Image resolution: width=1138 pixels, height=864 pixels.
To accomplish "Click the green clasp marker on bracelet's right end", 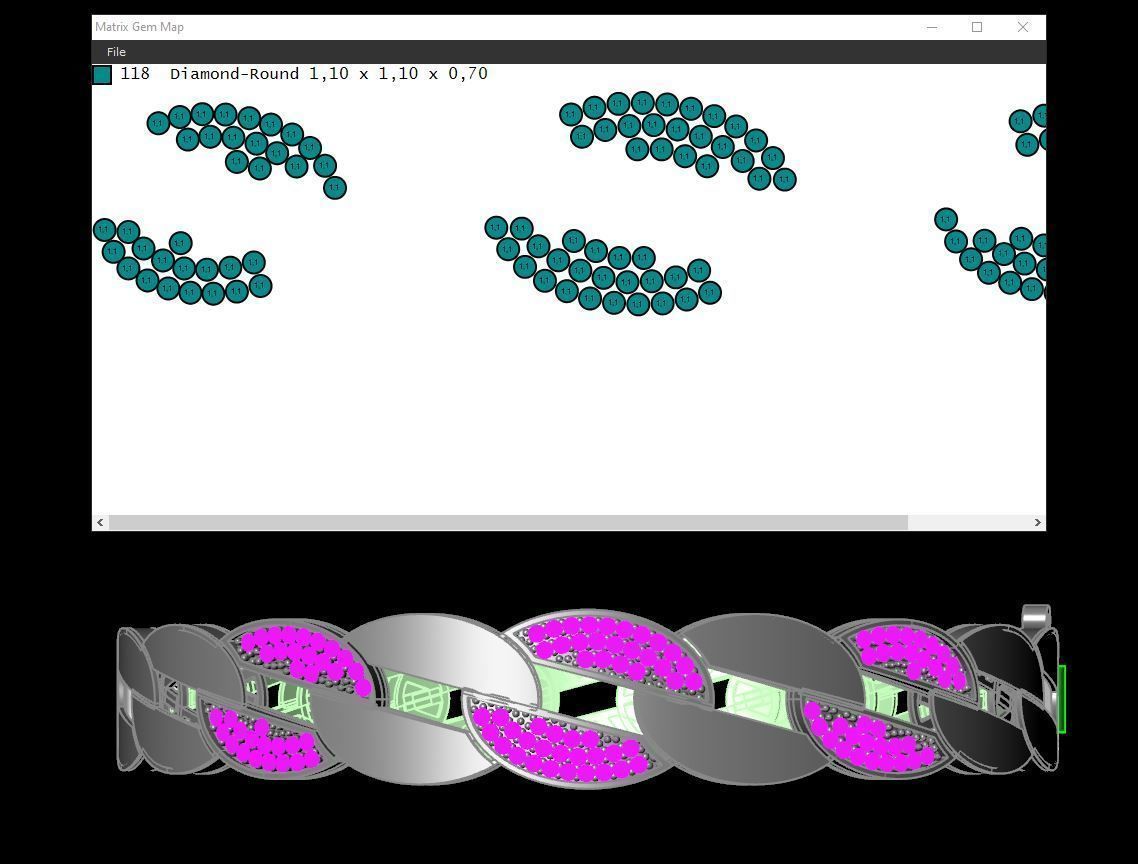I will click(x=1062, y=698).
